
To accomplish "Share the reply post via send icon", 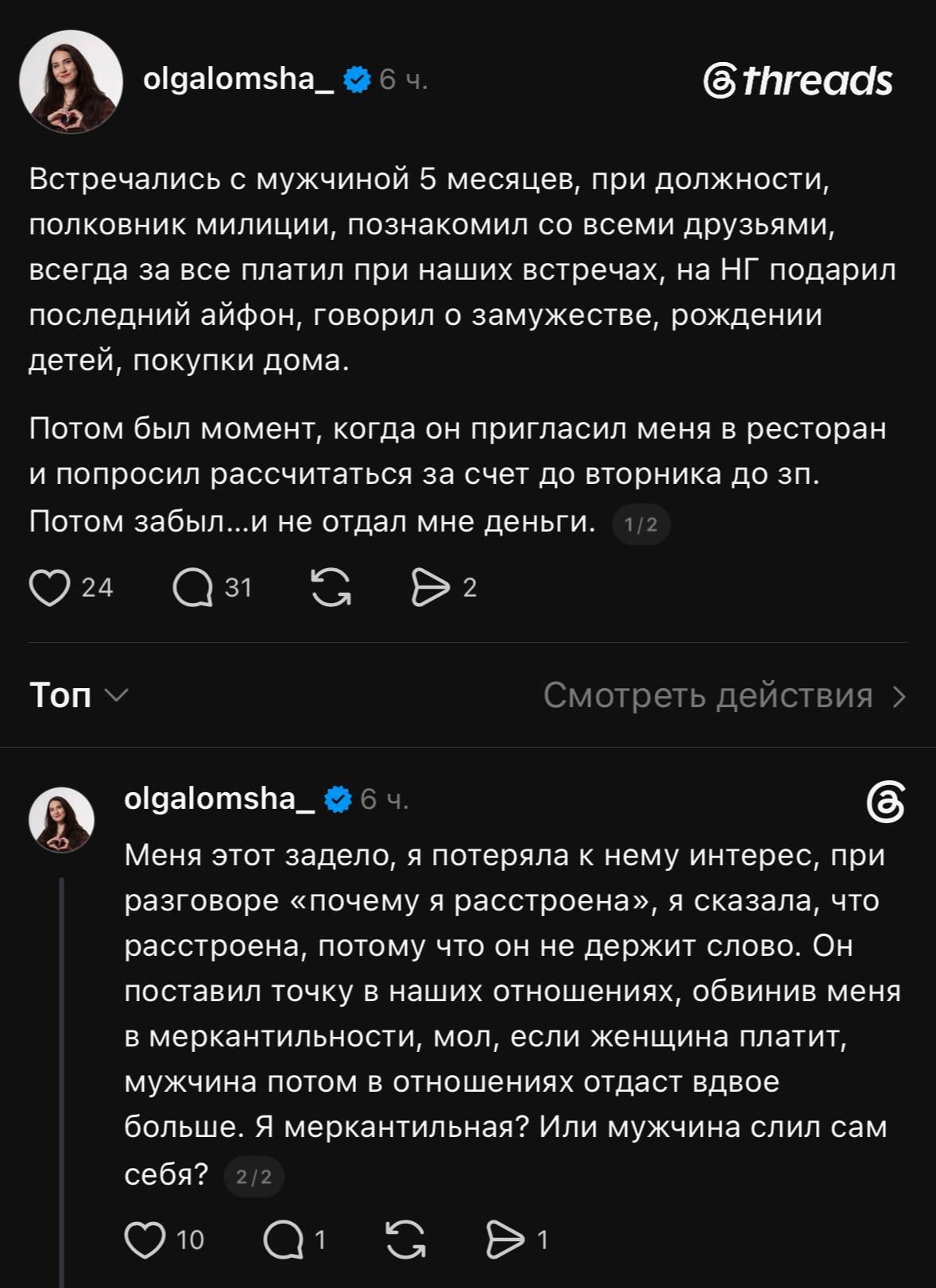I will point(505,1240).
